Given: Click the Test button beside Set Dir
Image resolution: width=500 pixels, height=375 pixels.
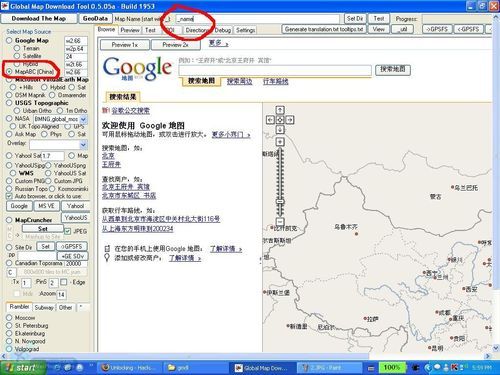Looking at the screenshot, I should coord(379,19).
